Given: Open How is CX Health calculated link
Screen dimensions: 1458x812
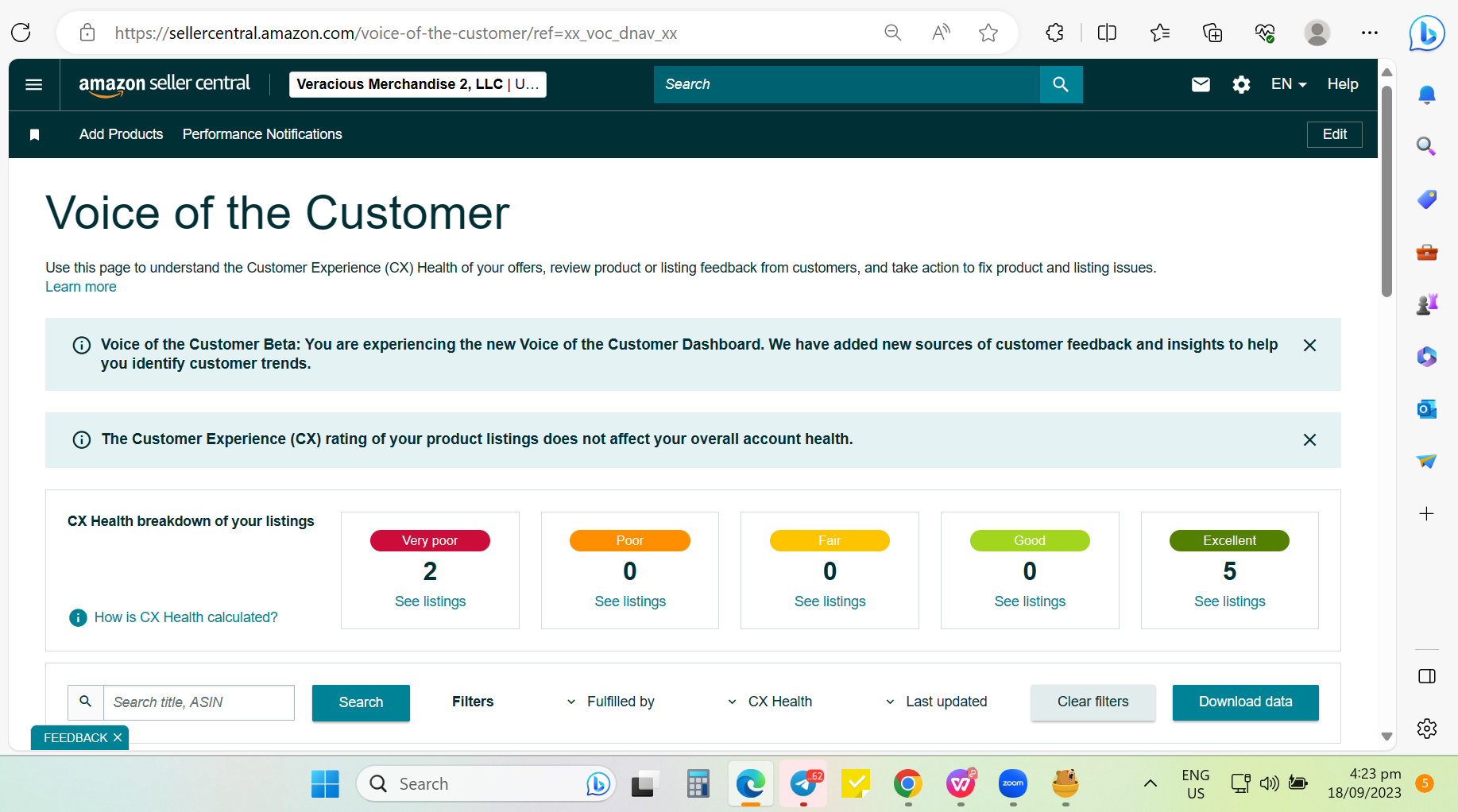Looking at the screenshot, I should click(186, 617).
